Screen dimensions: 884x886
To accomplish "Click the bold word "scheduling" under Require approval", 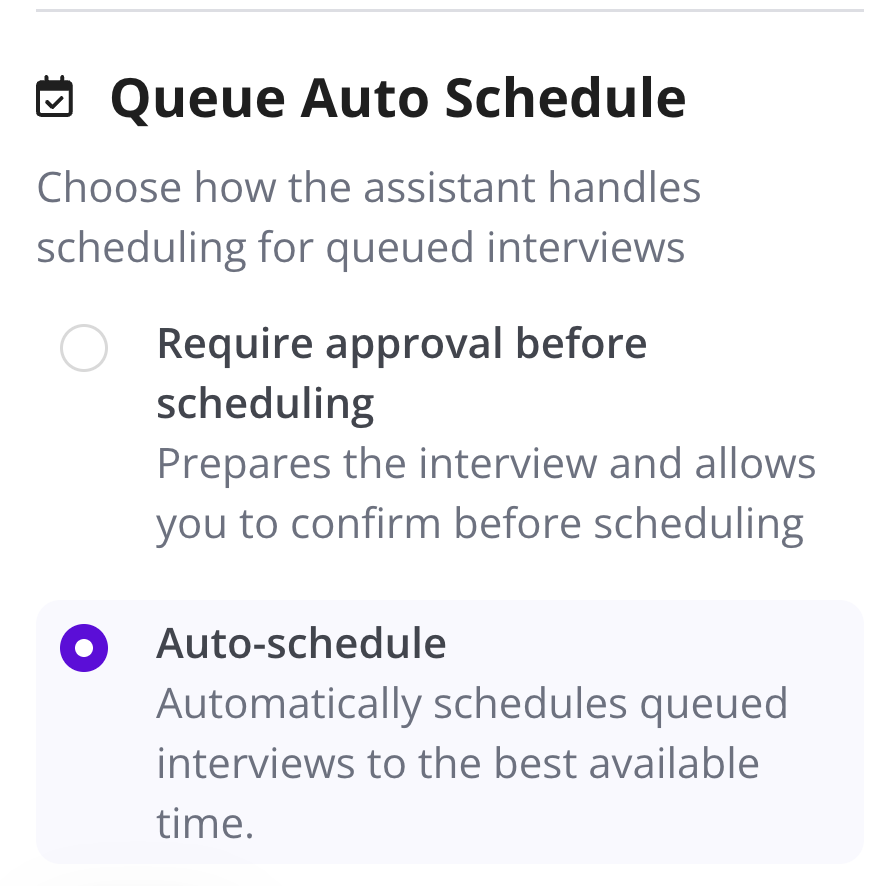I will [x=266, y=404].
